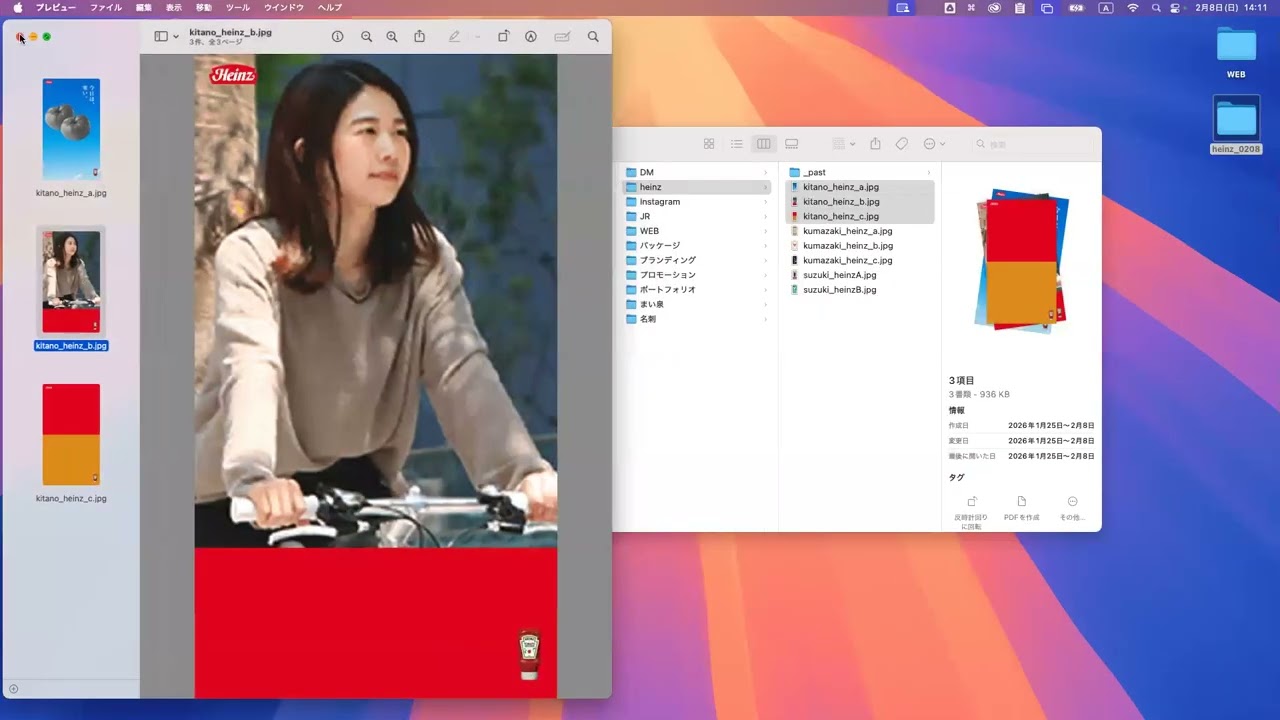This screenshot has height=720, width=1280.
Task: Open the form filling toolbar icon
Action: pos(562,36)
